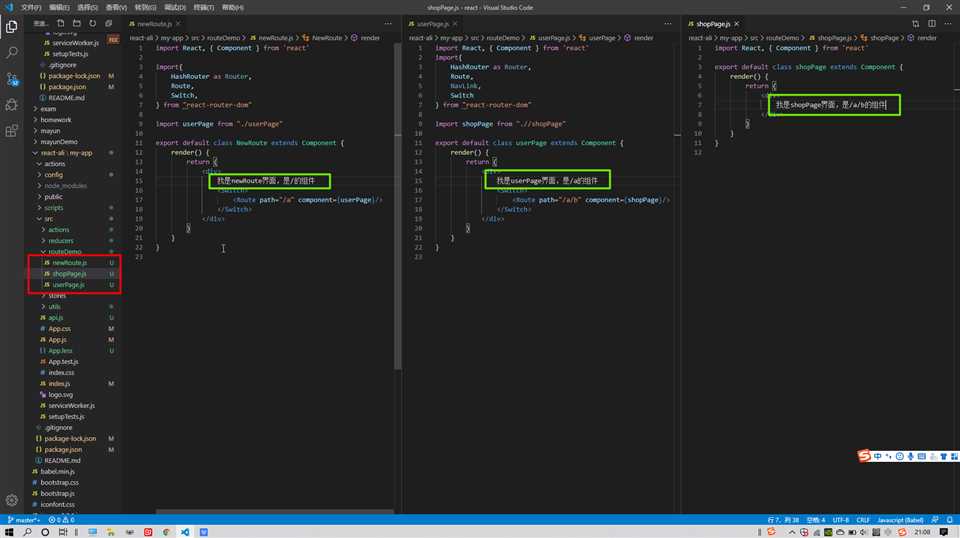The height and width of the screenshot is (538, 960).
Task: Open the Help (帮助) menu
Action: pyautogui.click(x=233, y=7)
